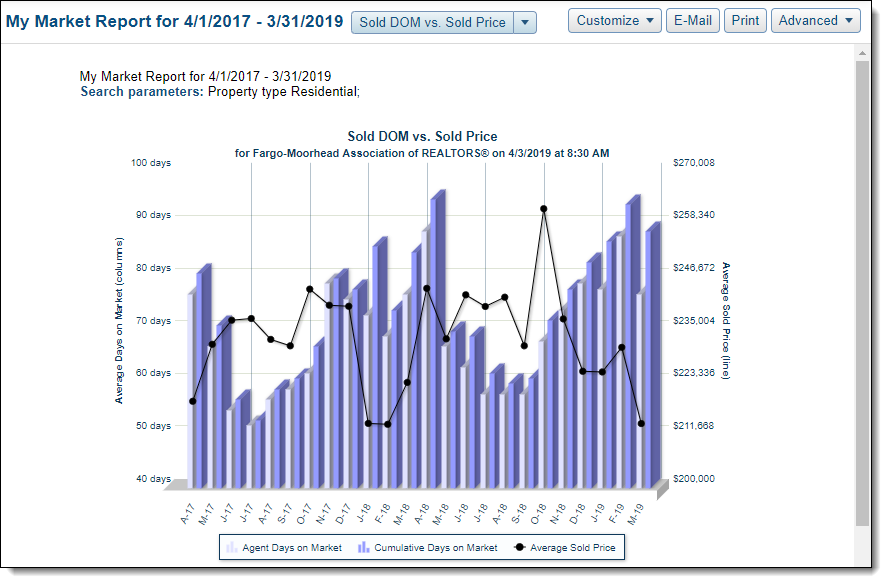Screen dimensions: 887x583
Task: Select the peak price point at O-18
Action: (544, 209)
